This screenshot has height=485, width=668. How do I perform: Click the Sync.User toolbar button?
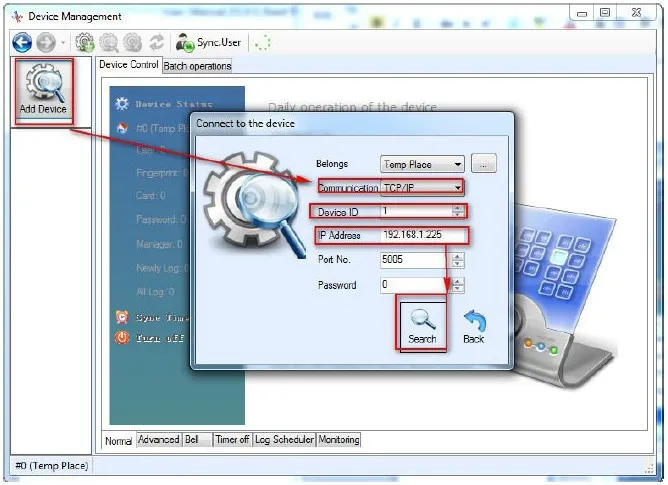tap(209, 43)
